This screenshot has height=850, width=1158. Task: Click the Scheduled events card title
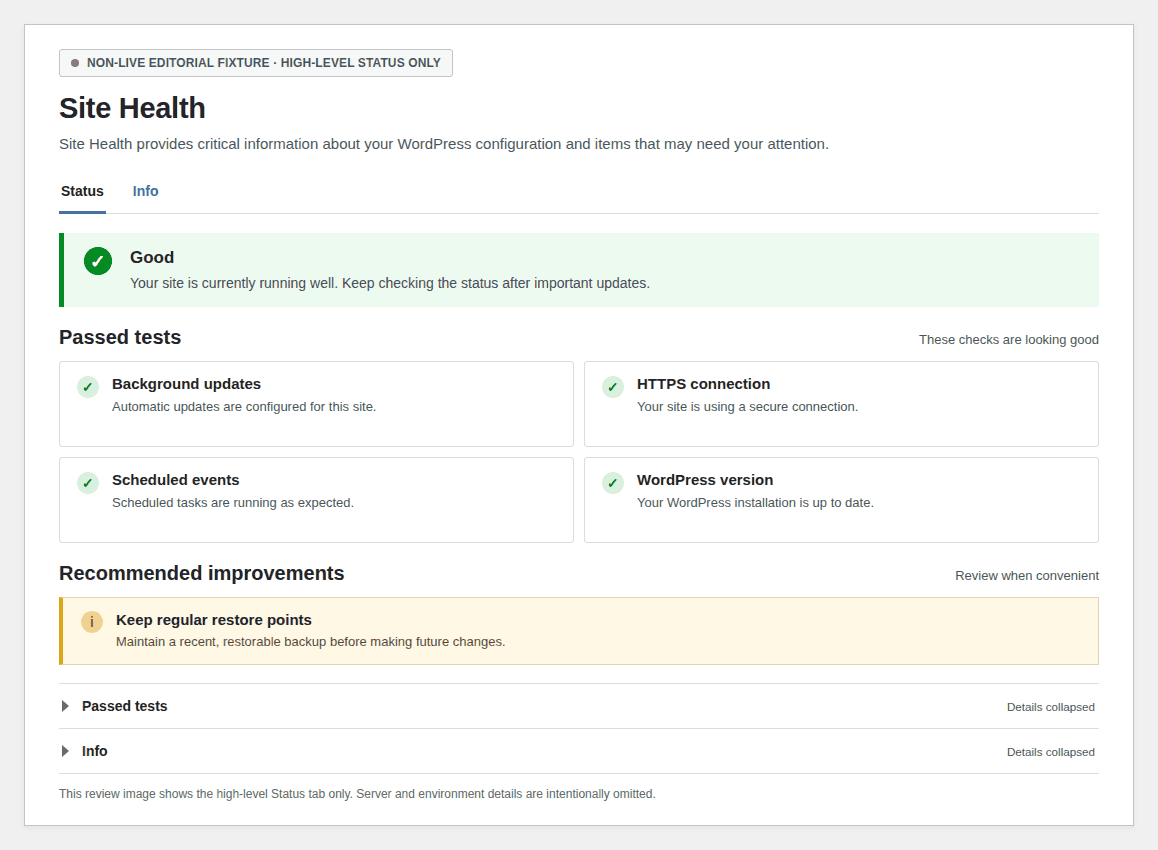pyautogui.click(x=176, y=480)
